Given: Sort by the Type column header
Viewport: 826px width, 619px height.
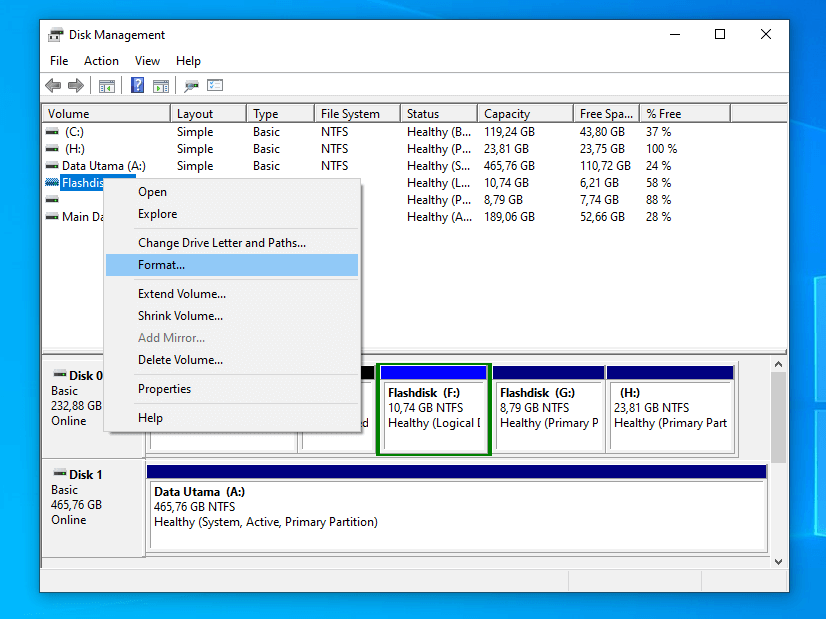Looking at the screenshot, I should [280, 114].
